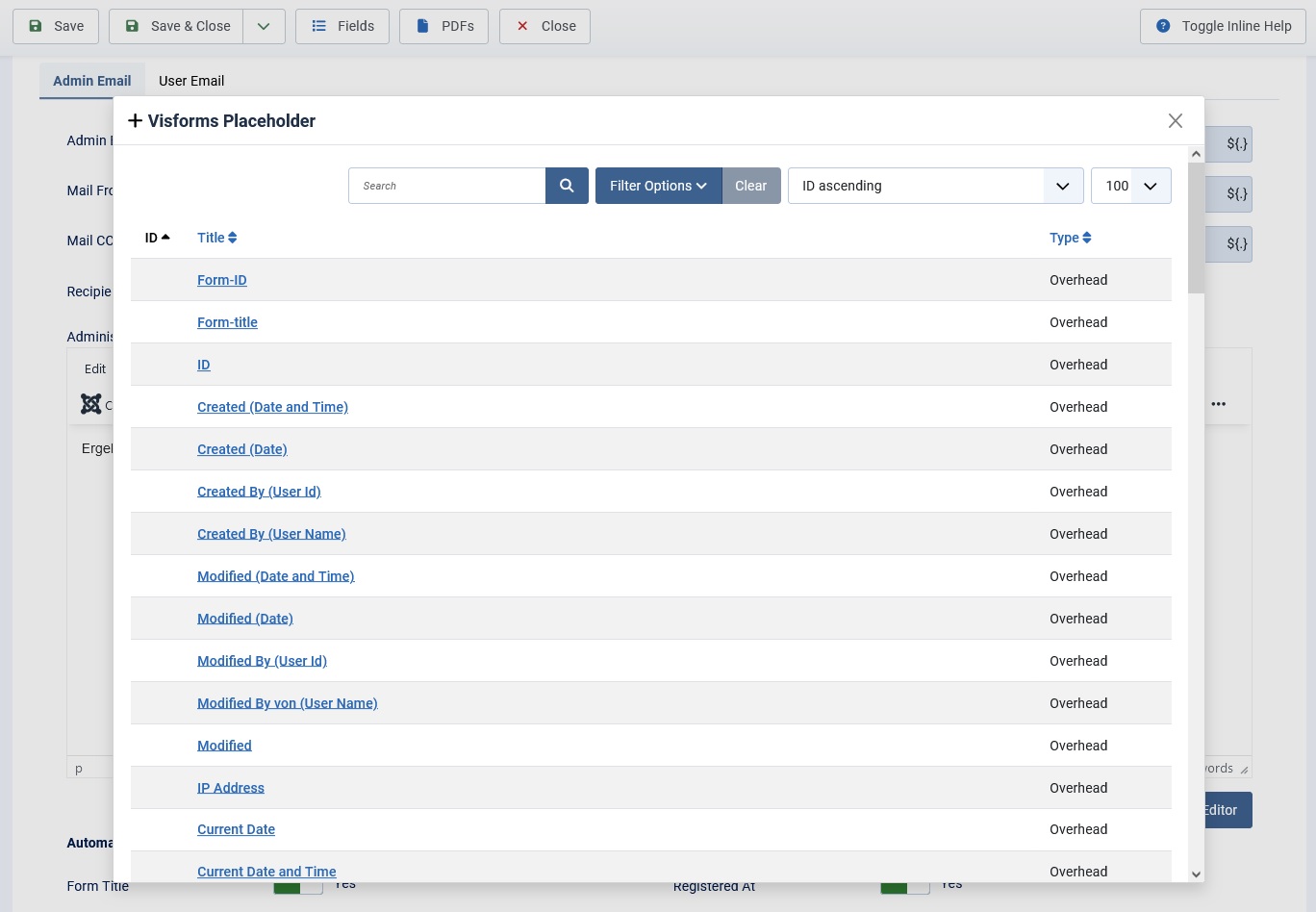Click the magnifier search button
Viewport: 1316px width, 912px height.
tap(567, 186)
